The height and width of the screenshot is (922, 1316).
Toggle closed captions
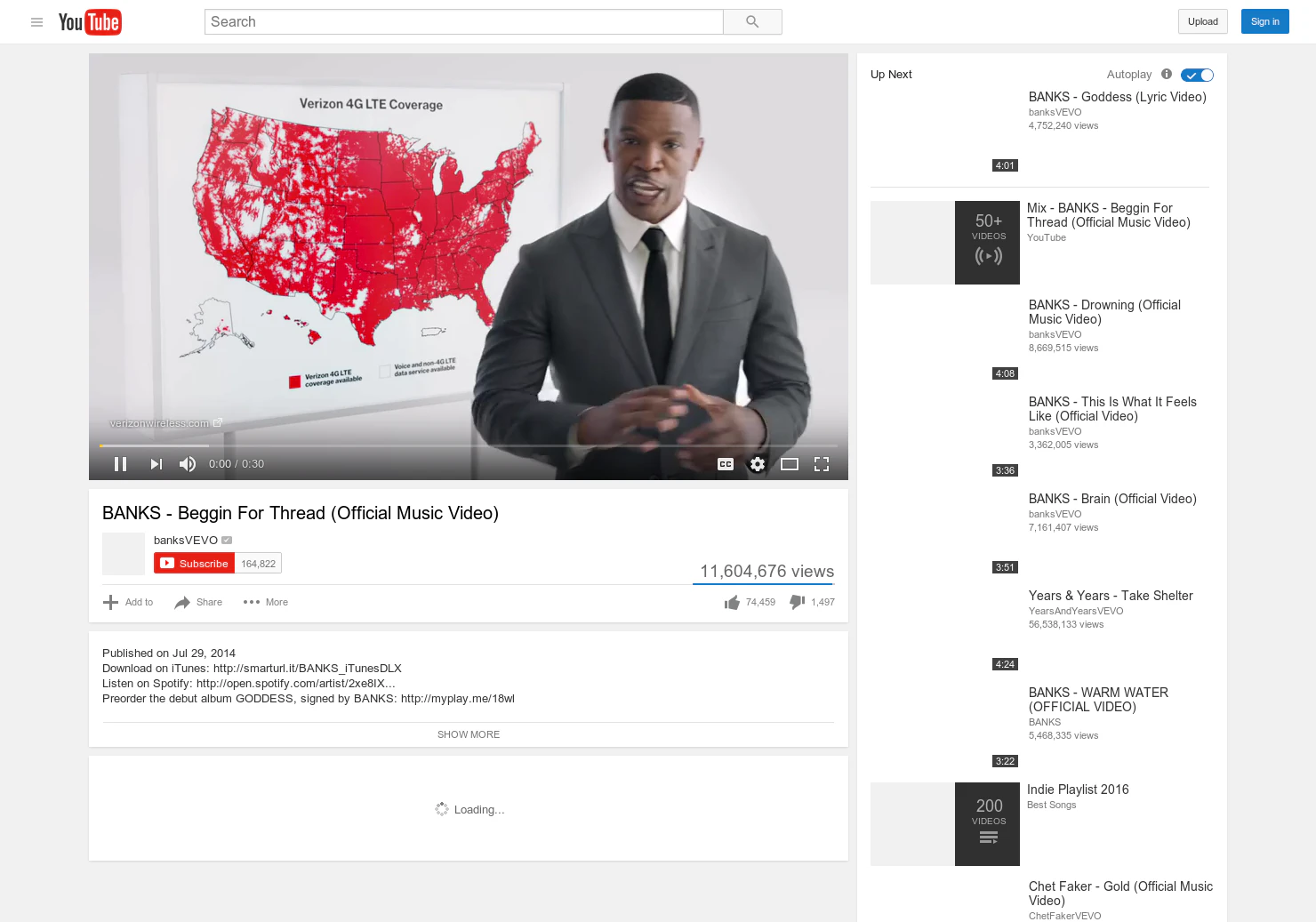726,464
